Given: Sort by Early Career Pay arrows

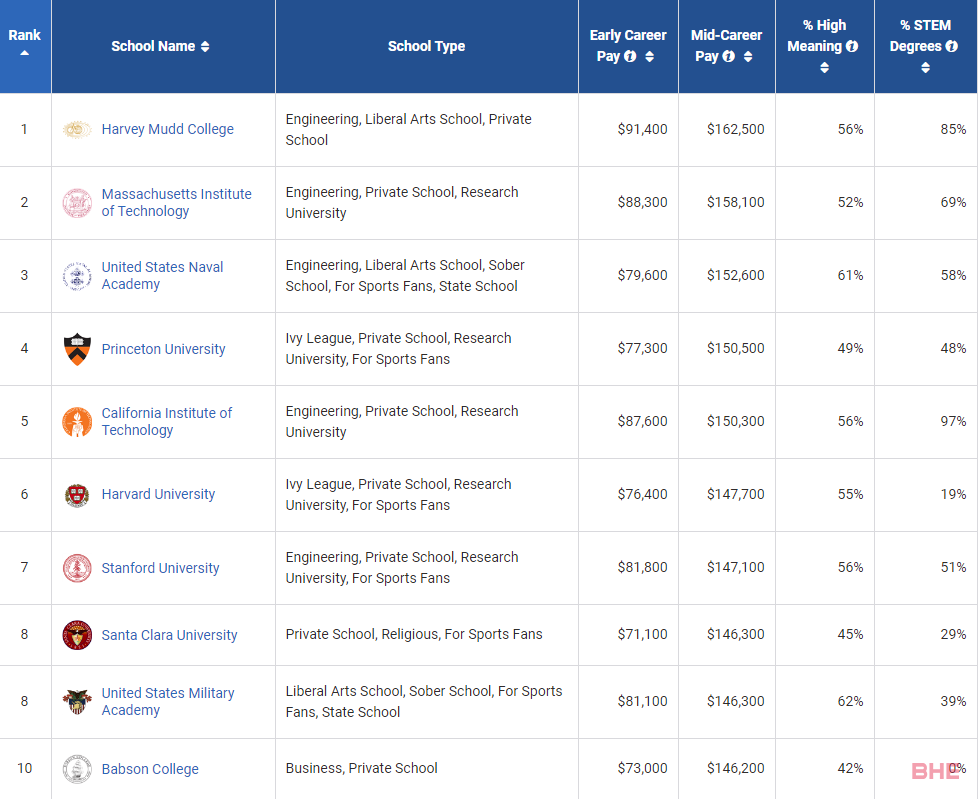Looking at the screenshot, I should coord(649,56).
